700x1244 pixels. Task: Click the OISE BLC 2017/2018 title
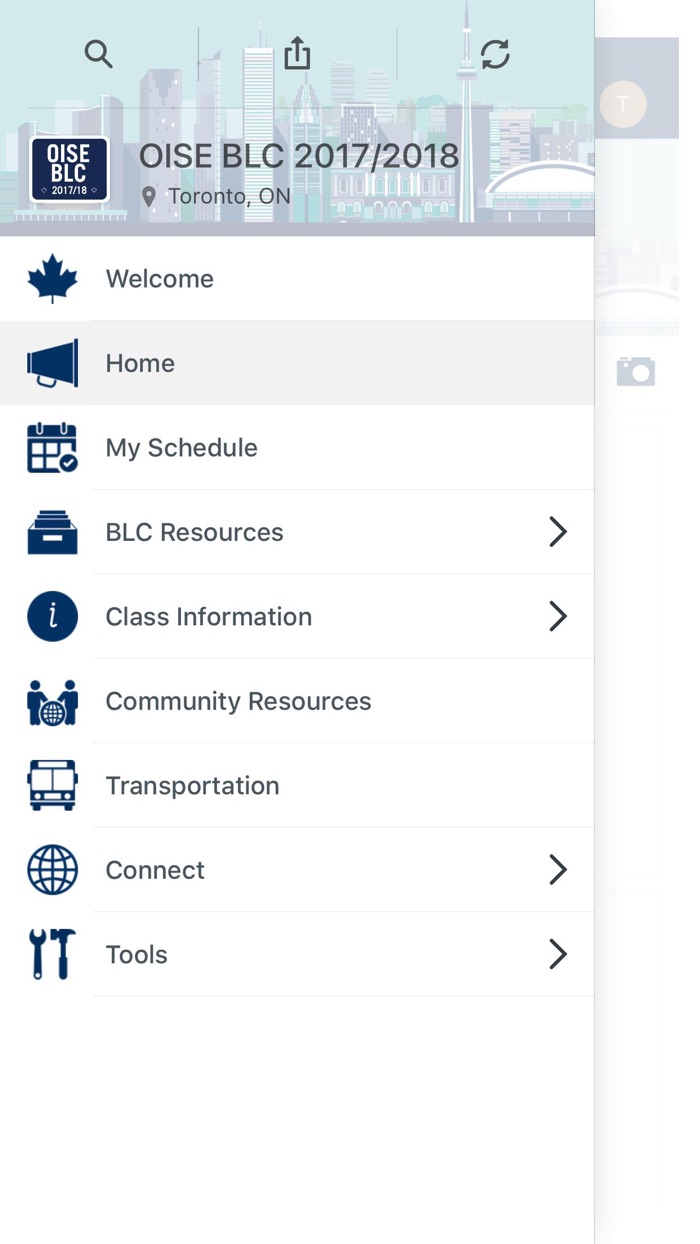click(x=299, y=156)
